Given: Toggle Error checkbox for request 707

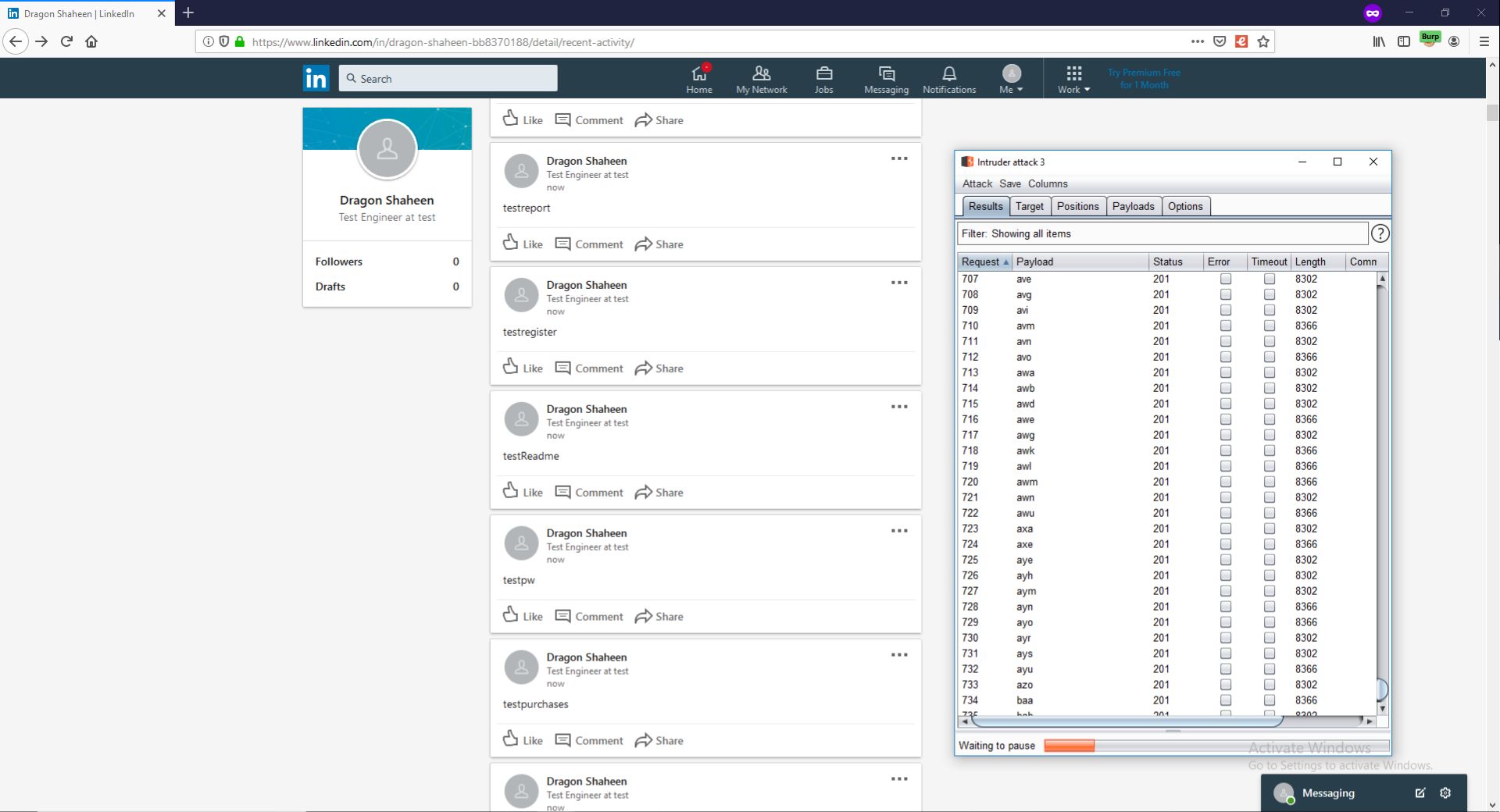Looking at the screenshot, I should [x=1226, y=279].
